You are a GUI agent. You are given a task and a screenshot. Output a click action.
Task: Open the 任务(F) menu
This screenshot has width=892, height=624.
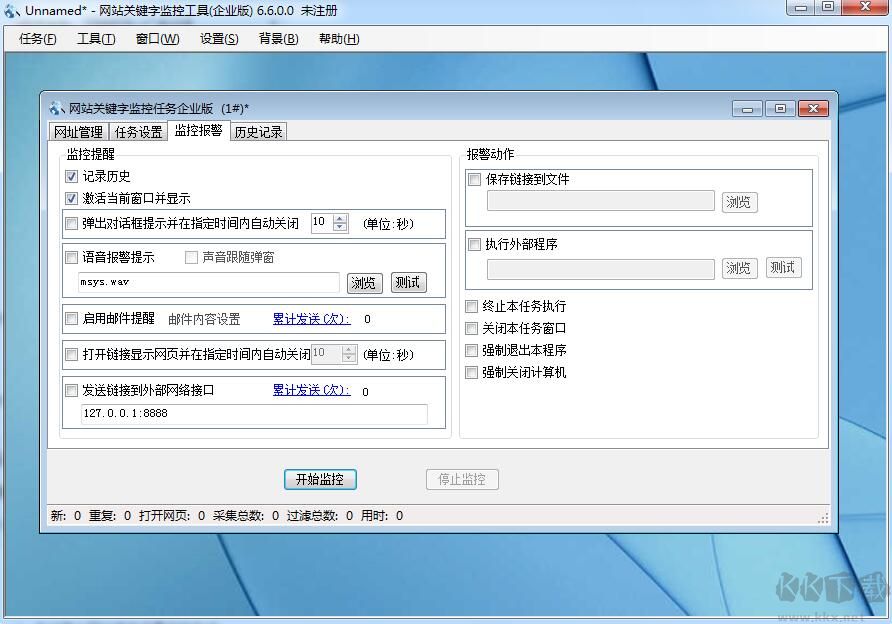38,39
